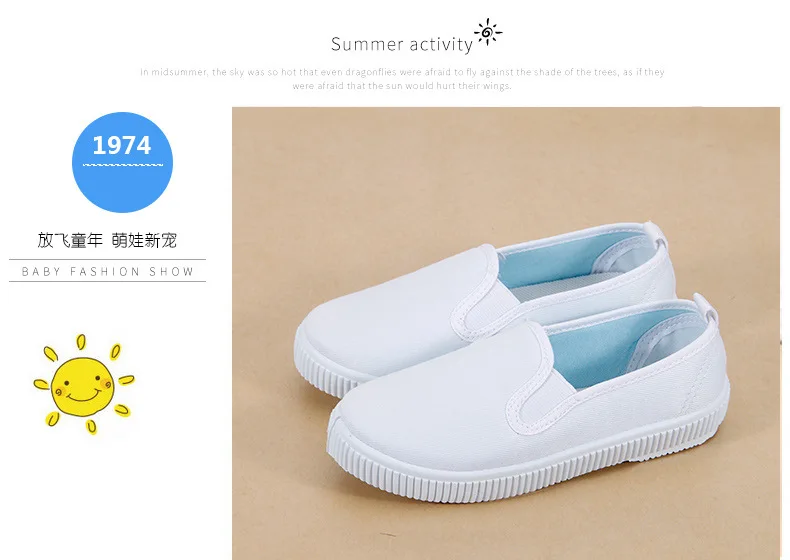Click the 萌娃新宠 text
Screen dimensions: 790x560
click(144, 240)
